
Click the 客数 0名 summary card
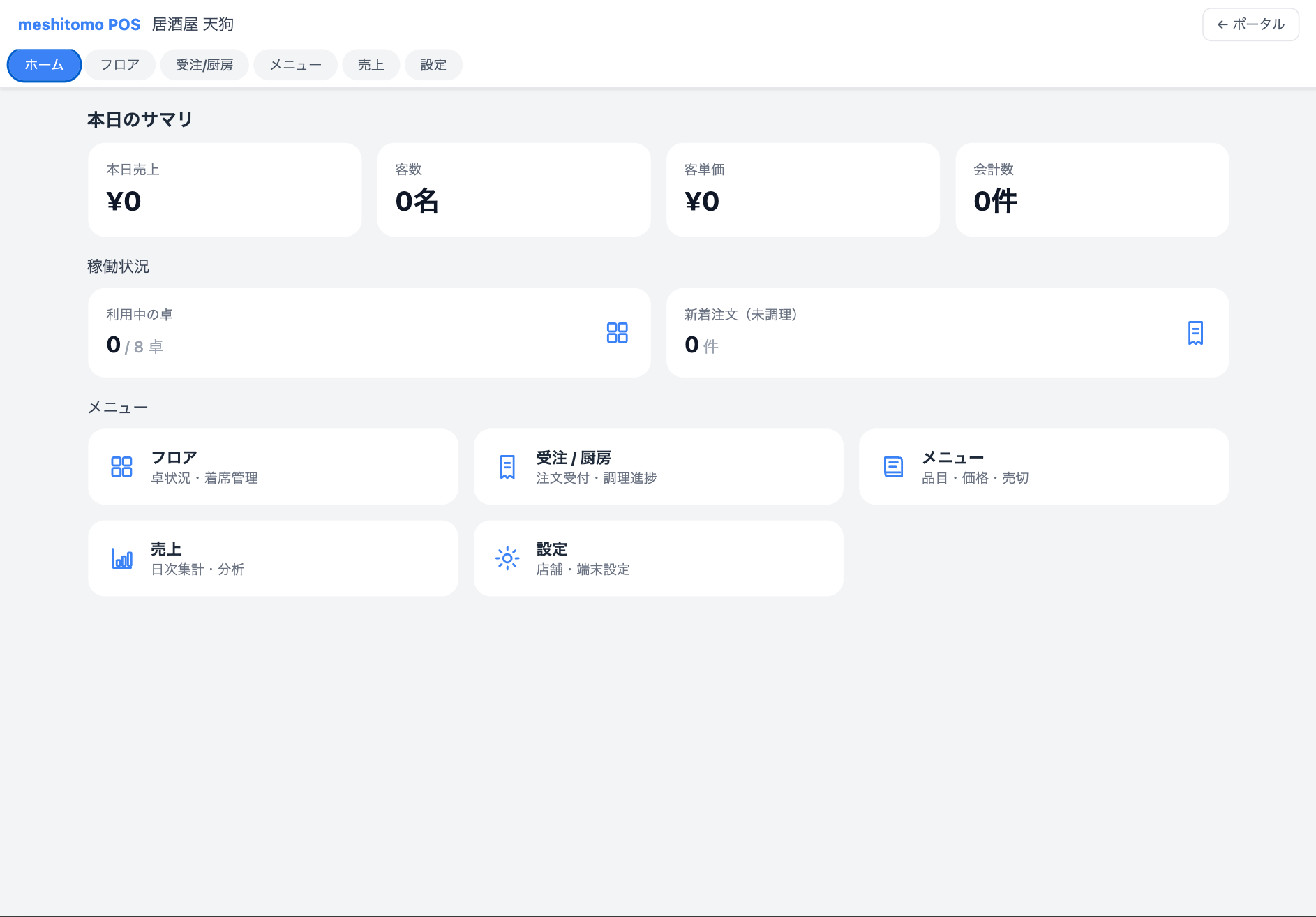click(514, 190)
